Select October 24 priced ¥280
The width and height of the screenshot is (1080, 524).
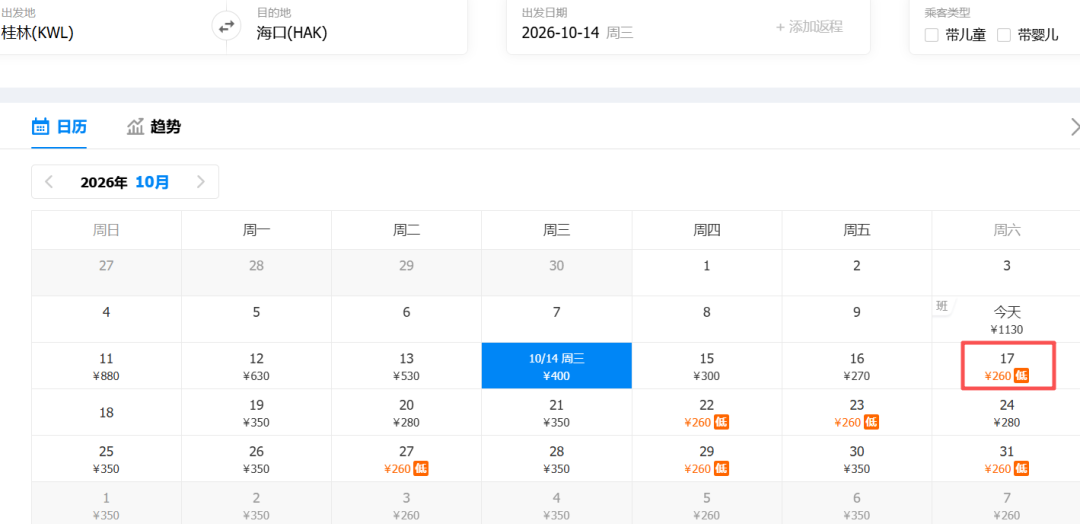tap(1006, 412)
